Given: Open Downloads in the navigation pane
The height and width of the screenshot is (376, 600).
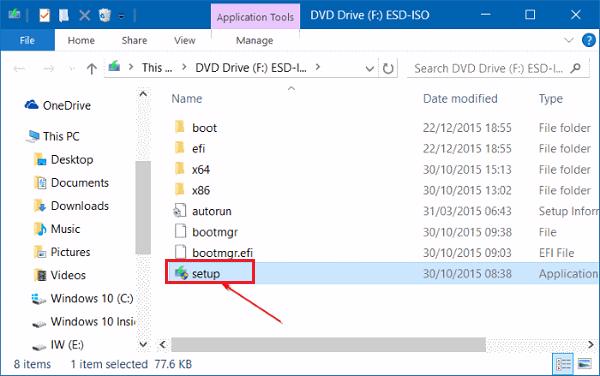Looking at the screenshot, I should pos(72,206).
